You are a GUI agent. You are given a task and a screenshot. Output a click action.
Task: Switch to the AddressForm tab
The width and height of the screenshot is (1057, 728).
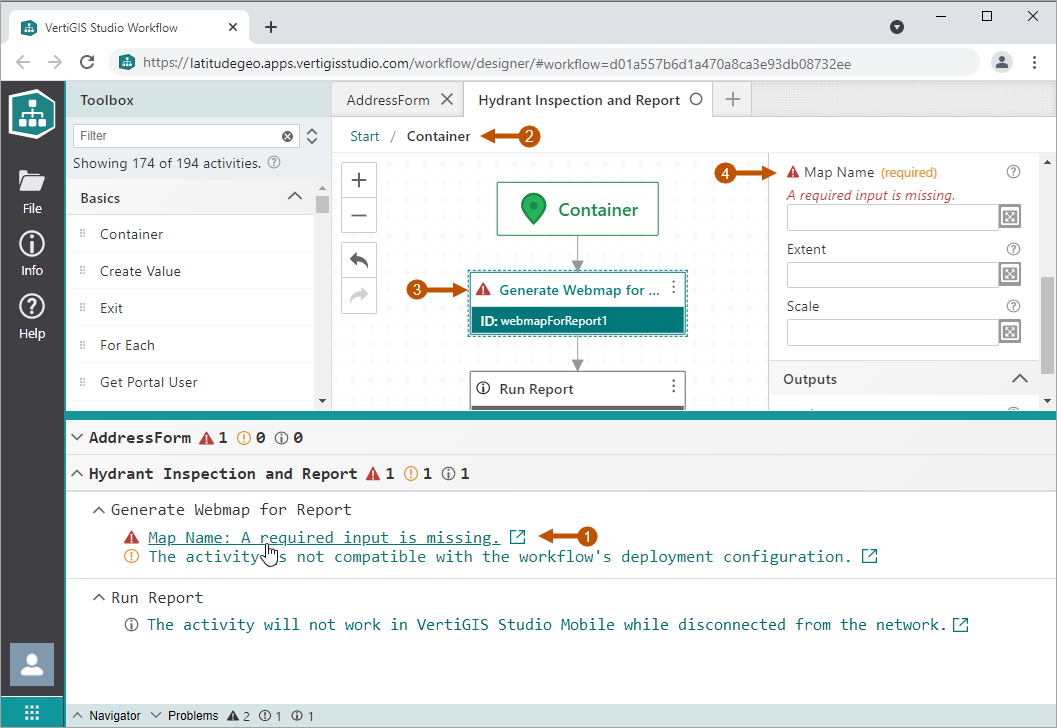(x=387, y=100)
